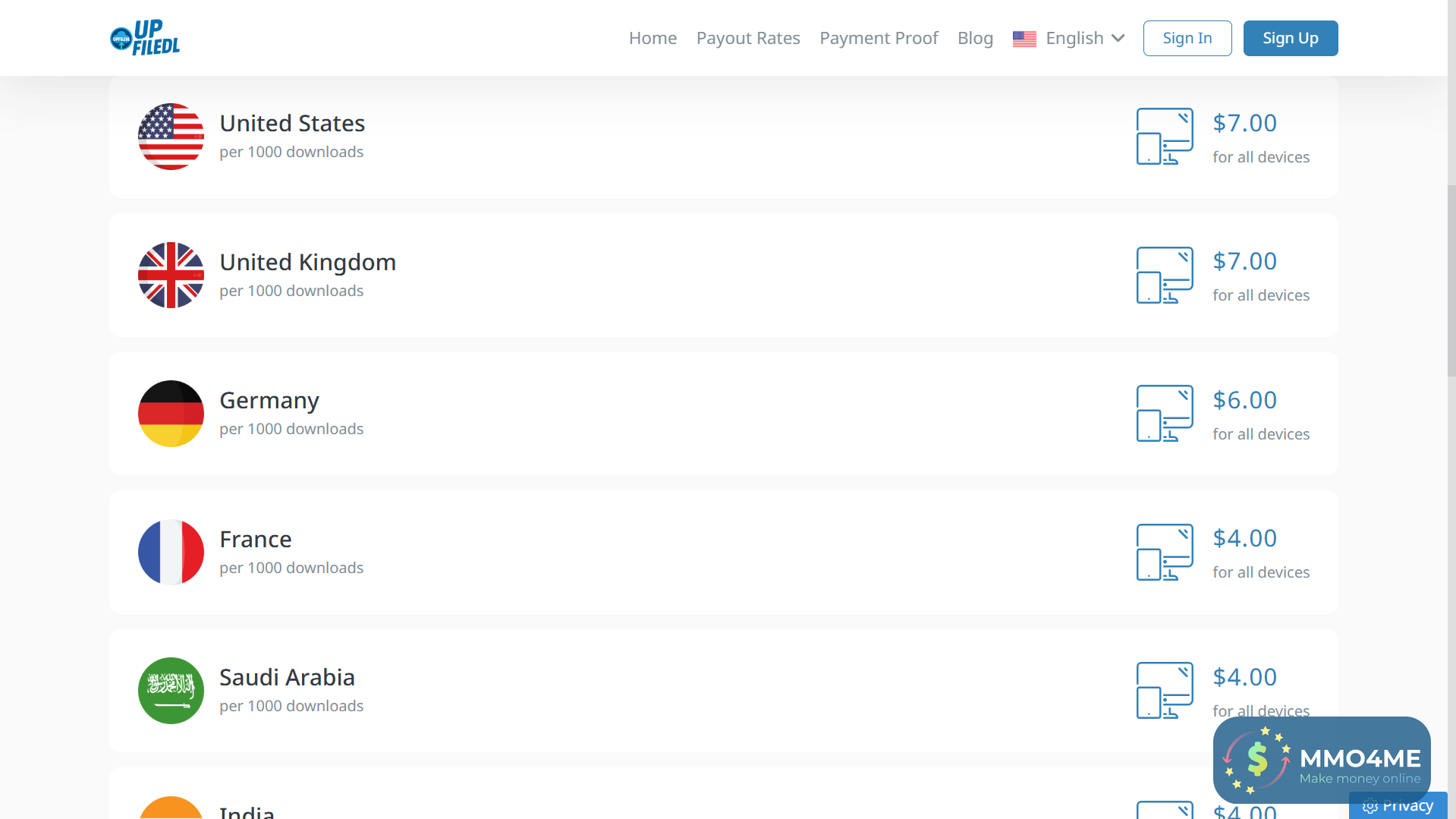This screenshot has width=1456, height=819.
Task: Click the UpFileDL logo
Action: click(145, 38)
